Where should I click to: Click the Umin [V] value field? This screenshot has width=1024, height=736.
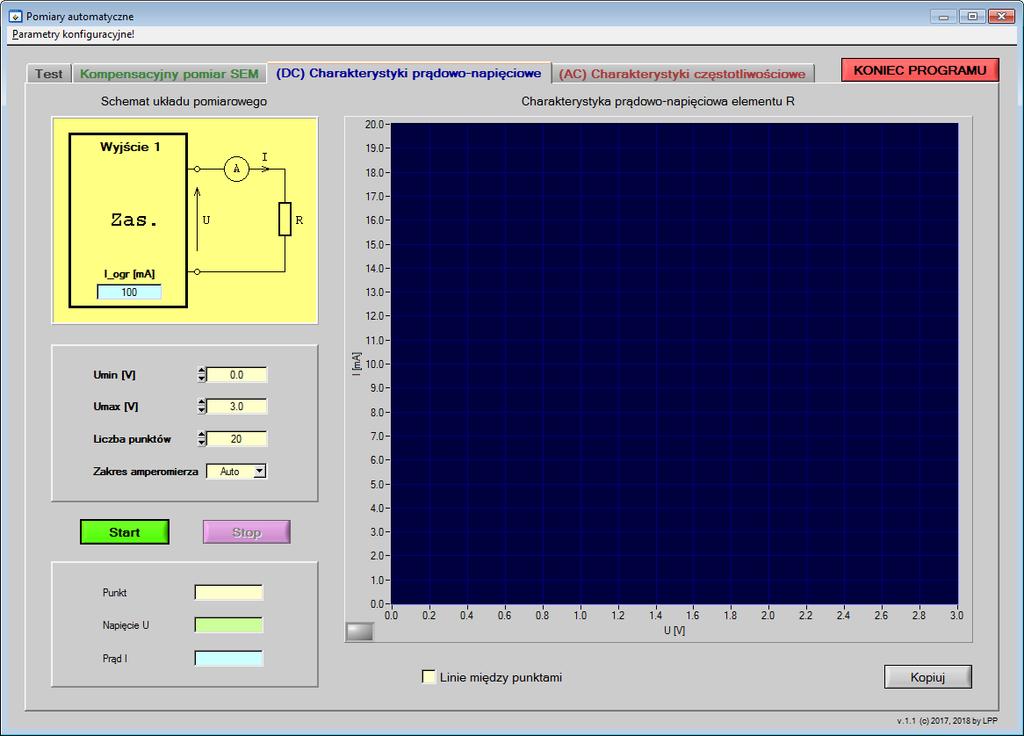click(236, 375)
